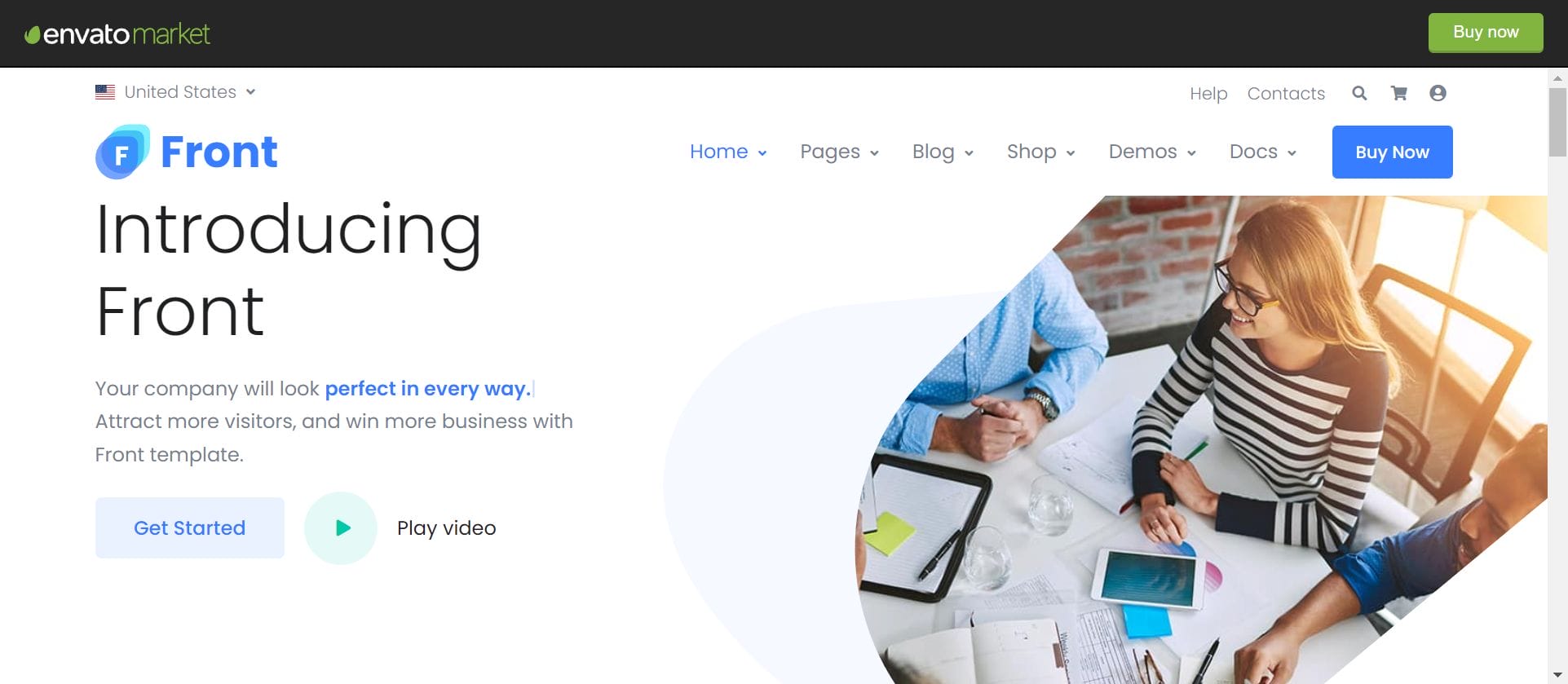Open the Contacts link
Image resolution: width=1568 pixels, height=684 pixels.
1286,94
